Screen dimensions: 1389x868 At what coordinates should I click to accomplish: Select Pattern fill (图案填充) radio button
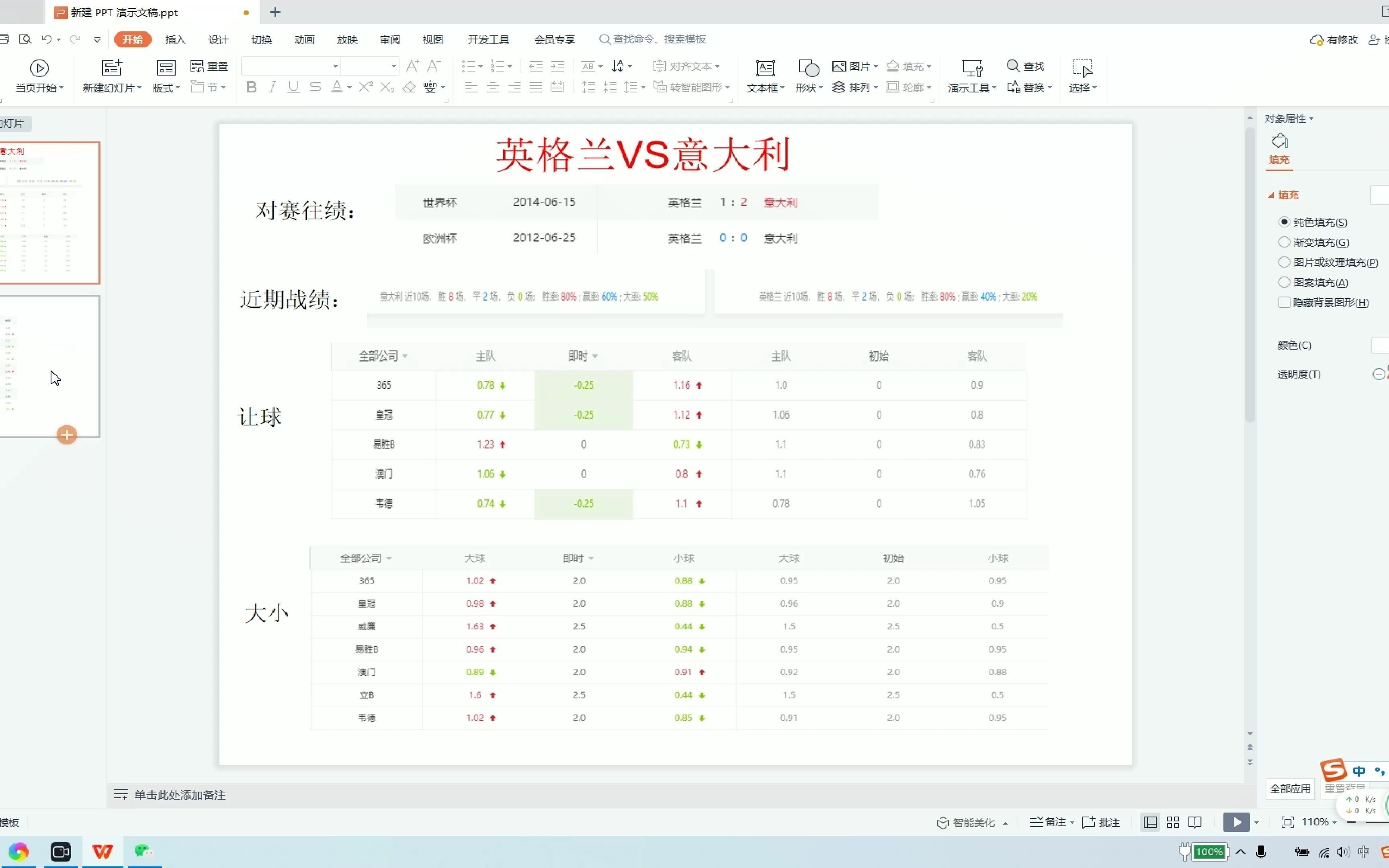tap(1285, 282)
